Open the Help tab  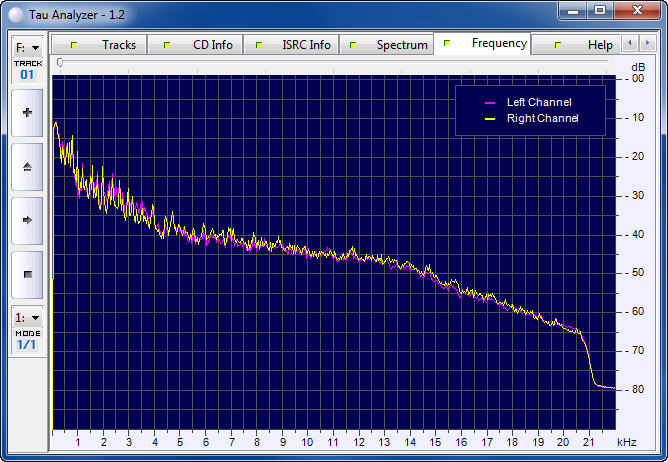click(588, 45)
